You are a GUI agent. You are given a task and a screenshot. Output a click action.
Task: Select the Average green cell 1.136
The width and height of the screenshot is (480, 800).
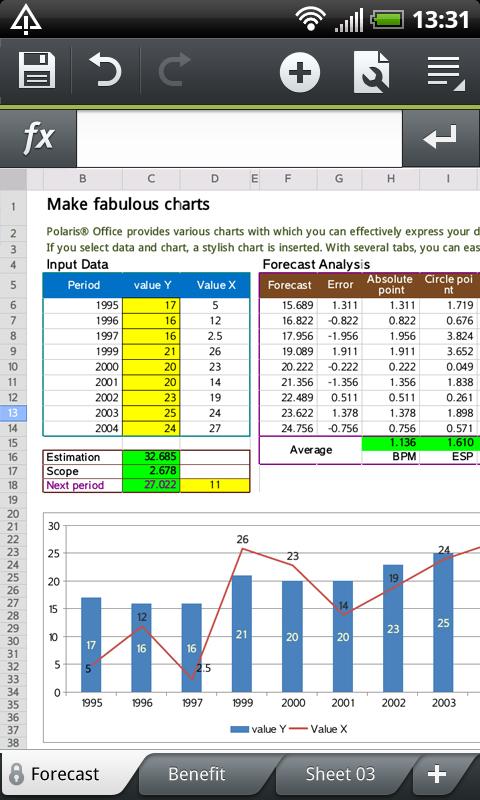pos(391,442)
